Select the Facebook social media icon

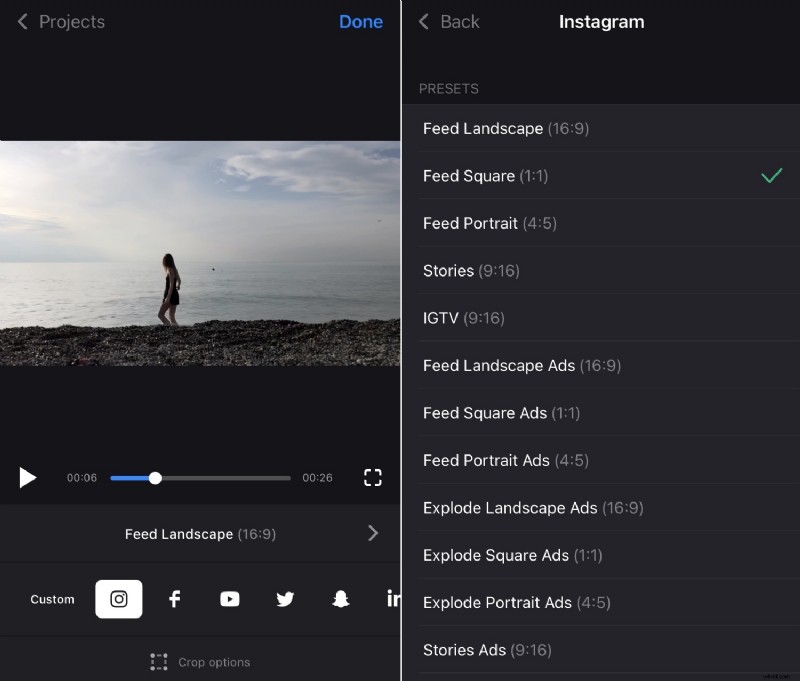tap(174, 598)
